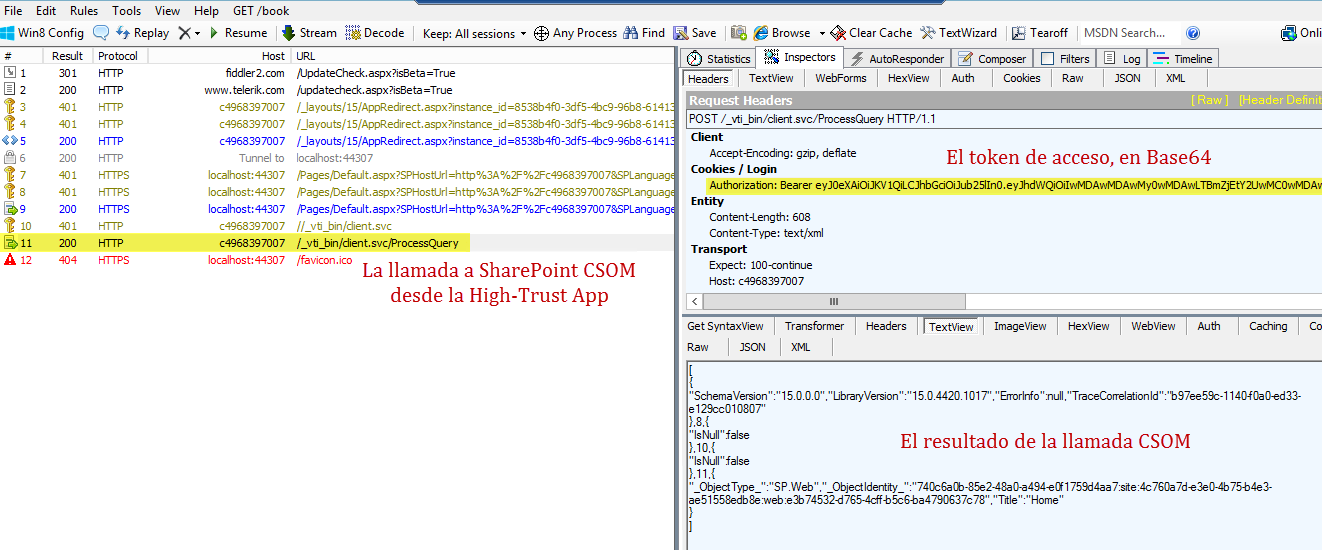1322x550 pixels.
Task: Click the [Raw] link in Request Headers
Action: [1210, 100]
